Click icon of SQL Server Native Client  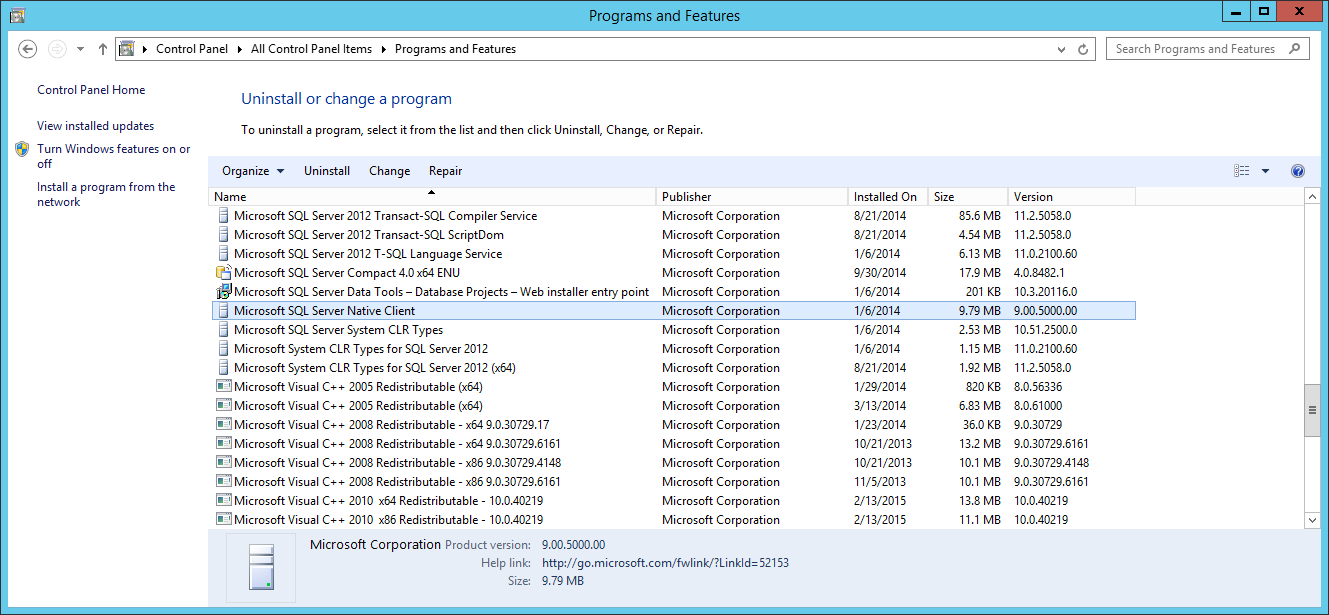click(x=224, y=311)
